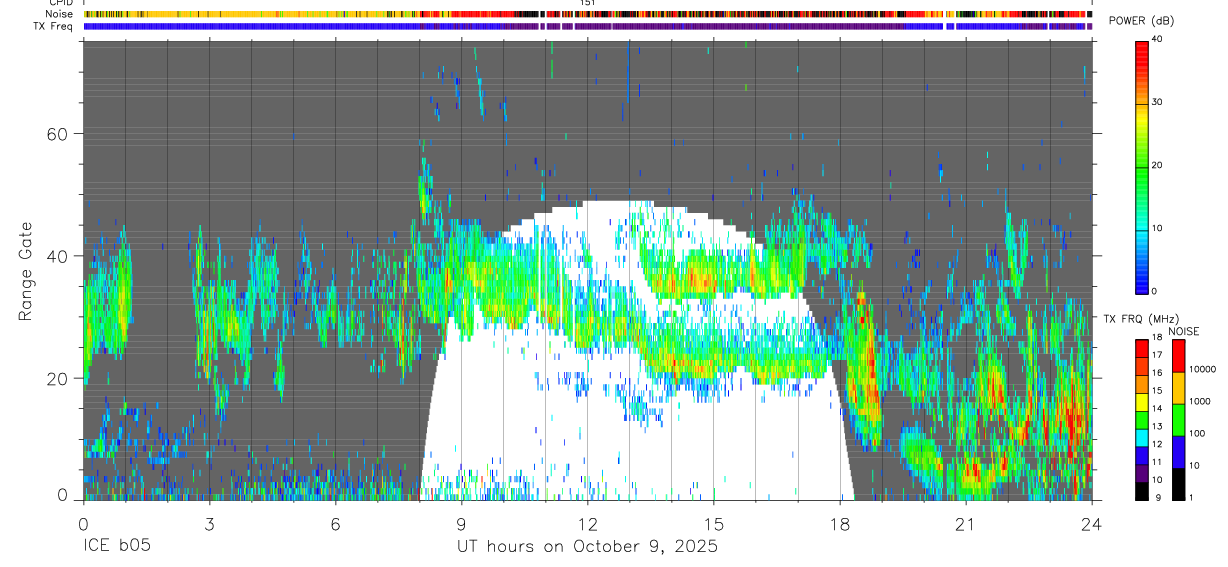The width and height of the screenshot is (1228, 567).
Task: Click the "16" label in TX FRQ legend
Action: 1155,373
